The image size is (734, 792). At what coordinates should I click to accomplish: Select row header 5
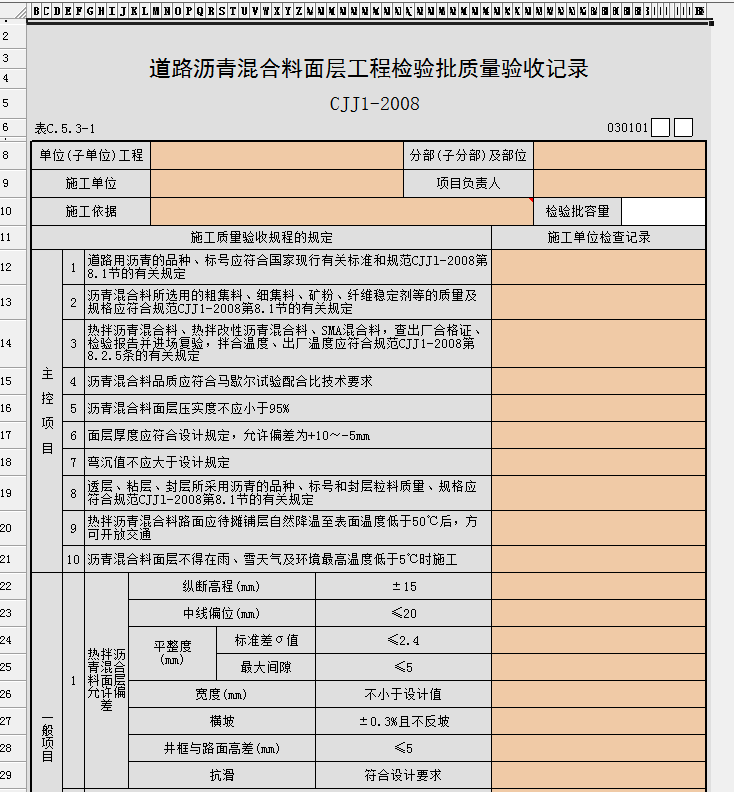[x=13, y=103]
